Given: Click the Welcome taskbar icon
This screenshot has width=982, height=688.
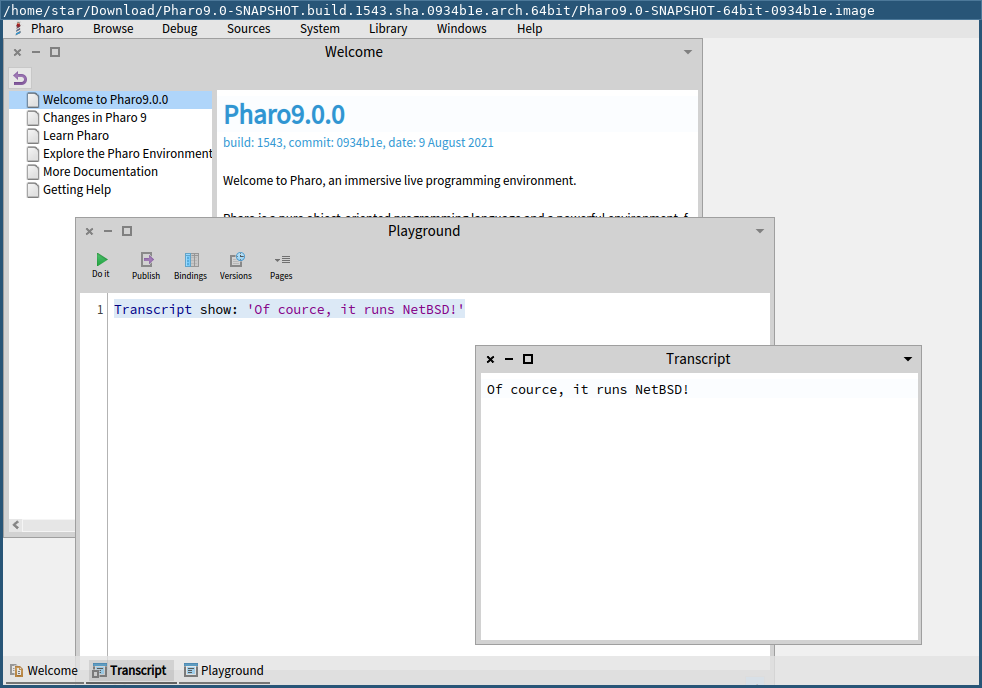Looking at the screenshot, I should (x=17, y=670).
